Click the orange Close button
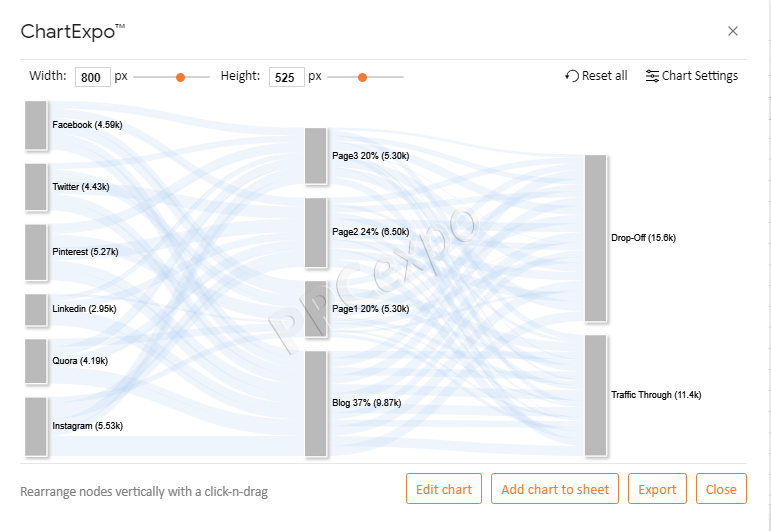Viewport: 771px width, 531px height. (721, 489)
